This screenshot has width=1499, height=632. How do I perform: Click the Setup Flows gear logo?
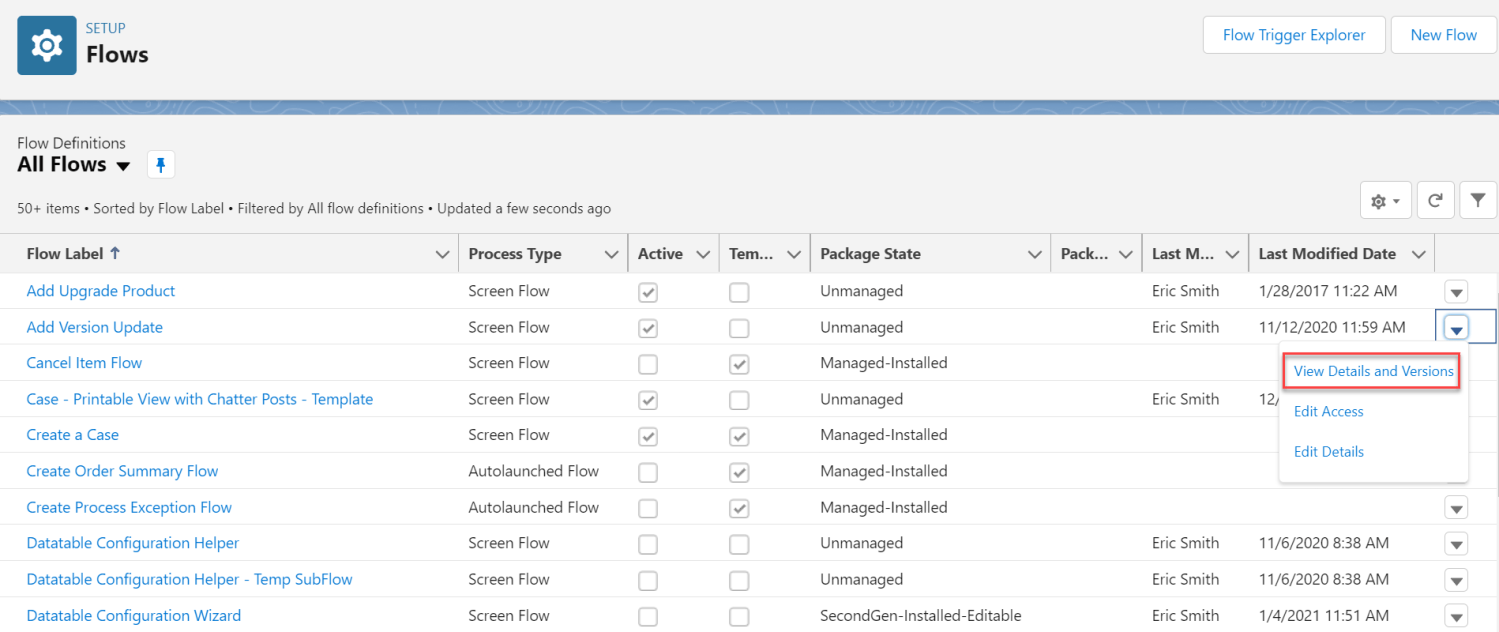[x=45, y=44]
